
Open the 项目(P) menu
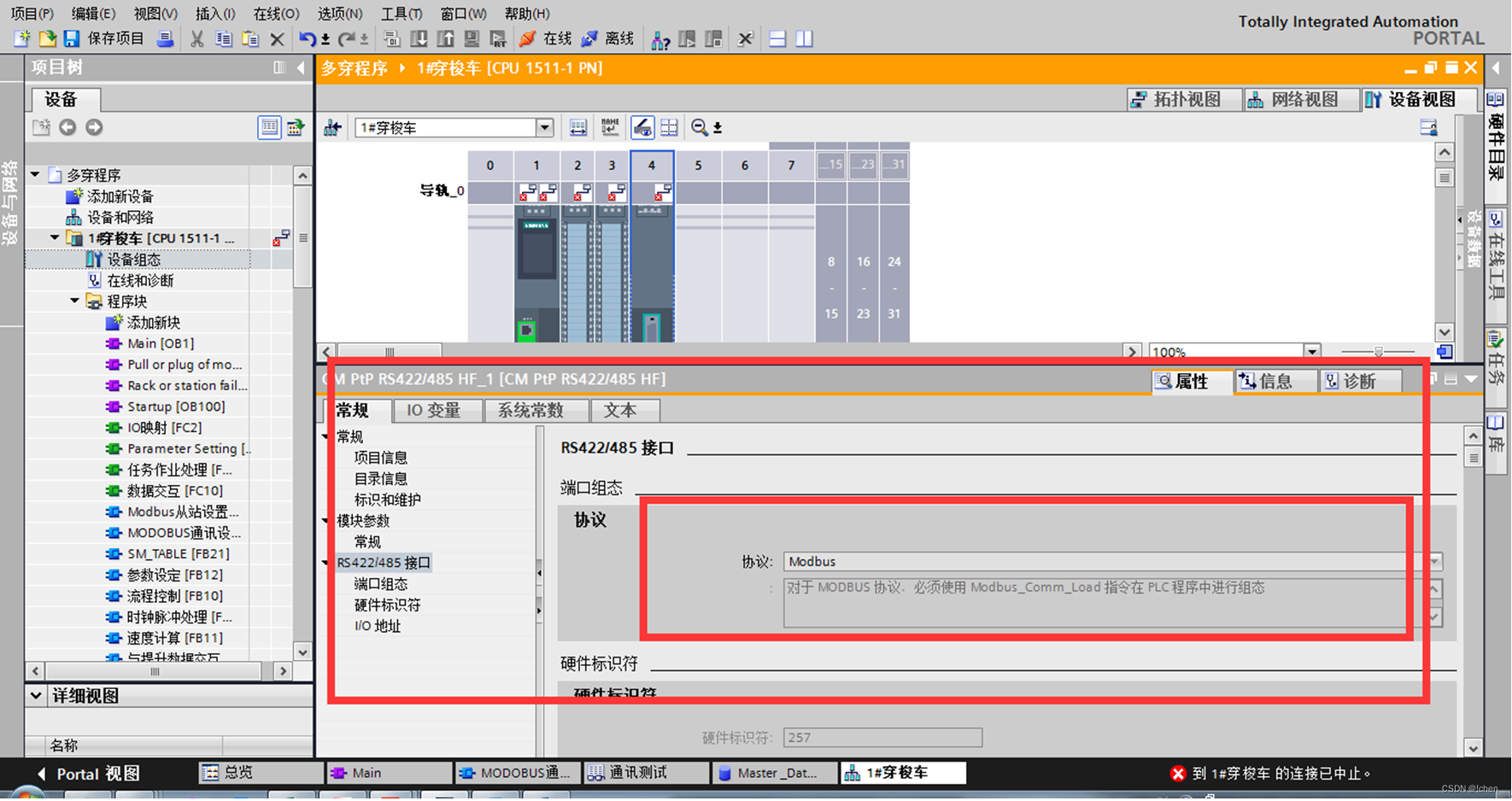pos(32,14)
